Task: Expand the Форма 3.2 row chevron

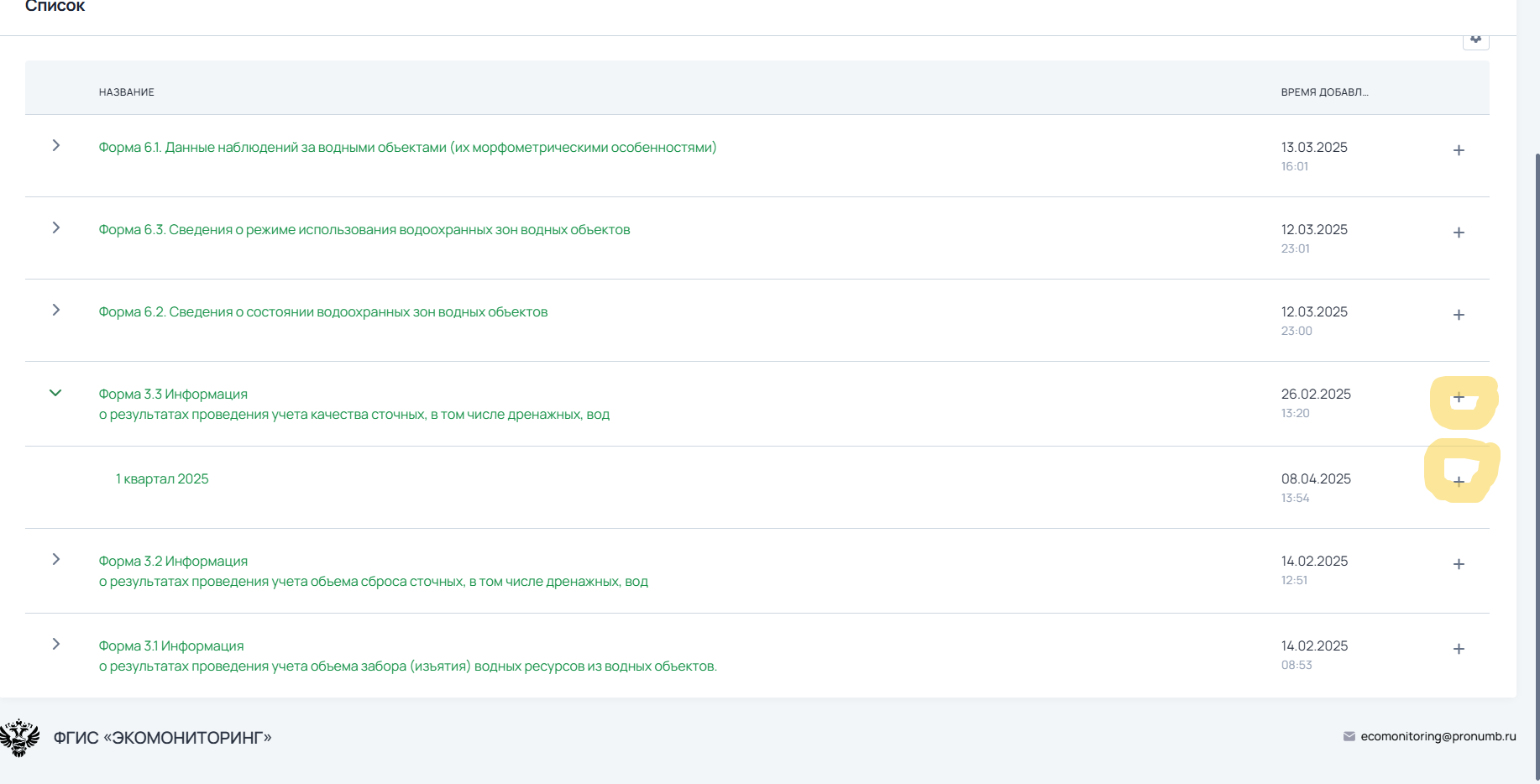Action: point(56,559)
